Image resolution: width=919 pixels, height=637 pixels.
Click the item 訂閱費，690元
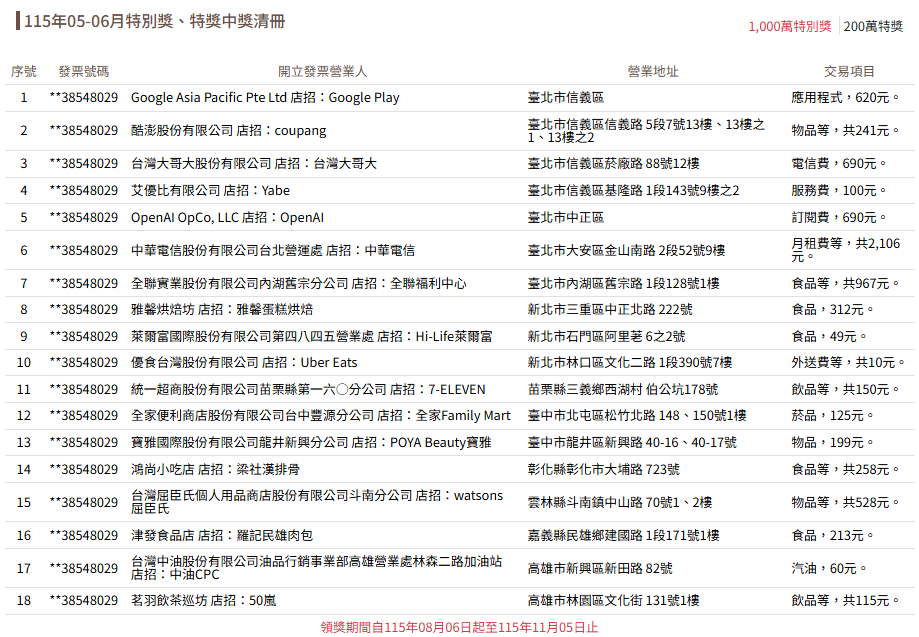(x=839, y=217)
